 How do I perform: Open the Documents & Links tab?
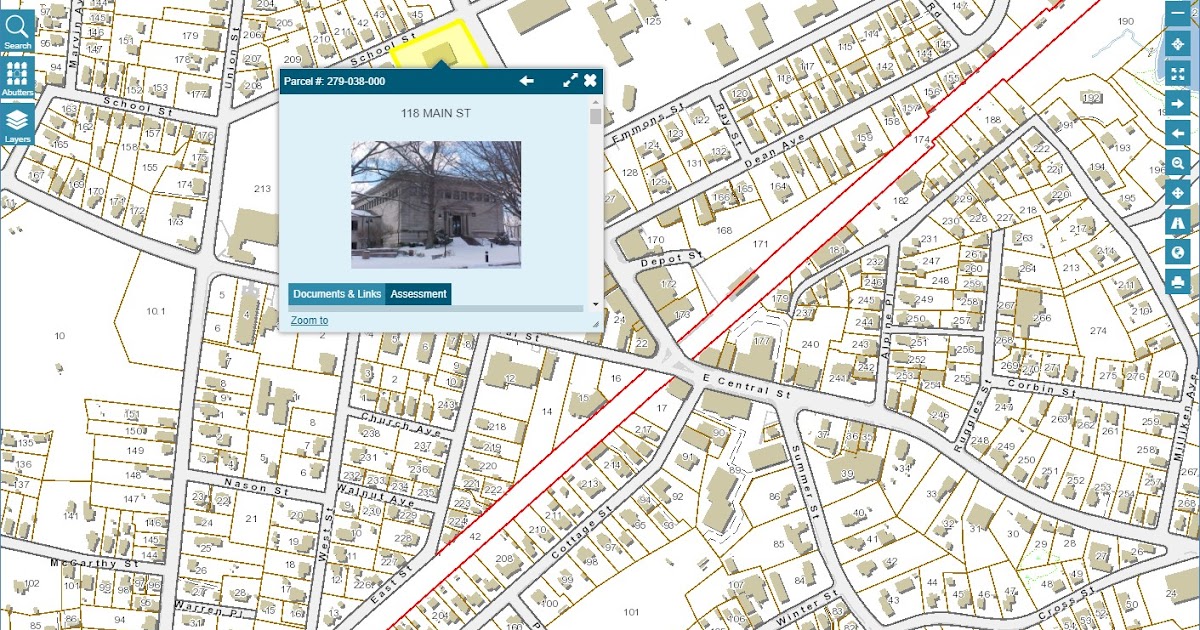(337, 294)
